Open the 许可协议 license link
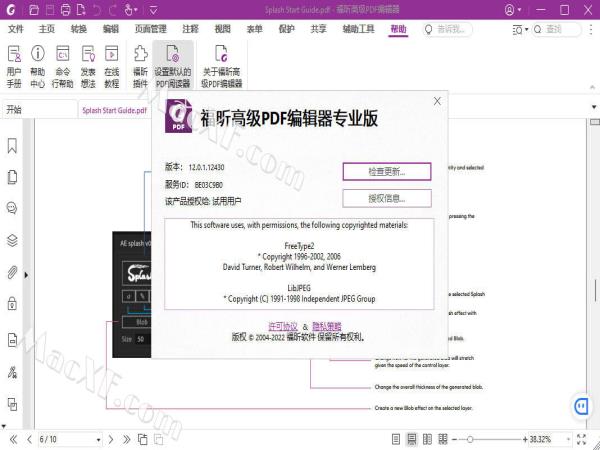 point(283,326)
